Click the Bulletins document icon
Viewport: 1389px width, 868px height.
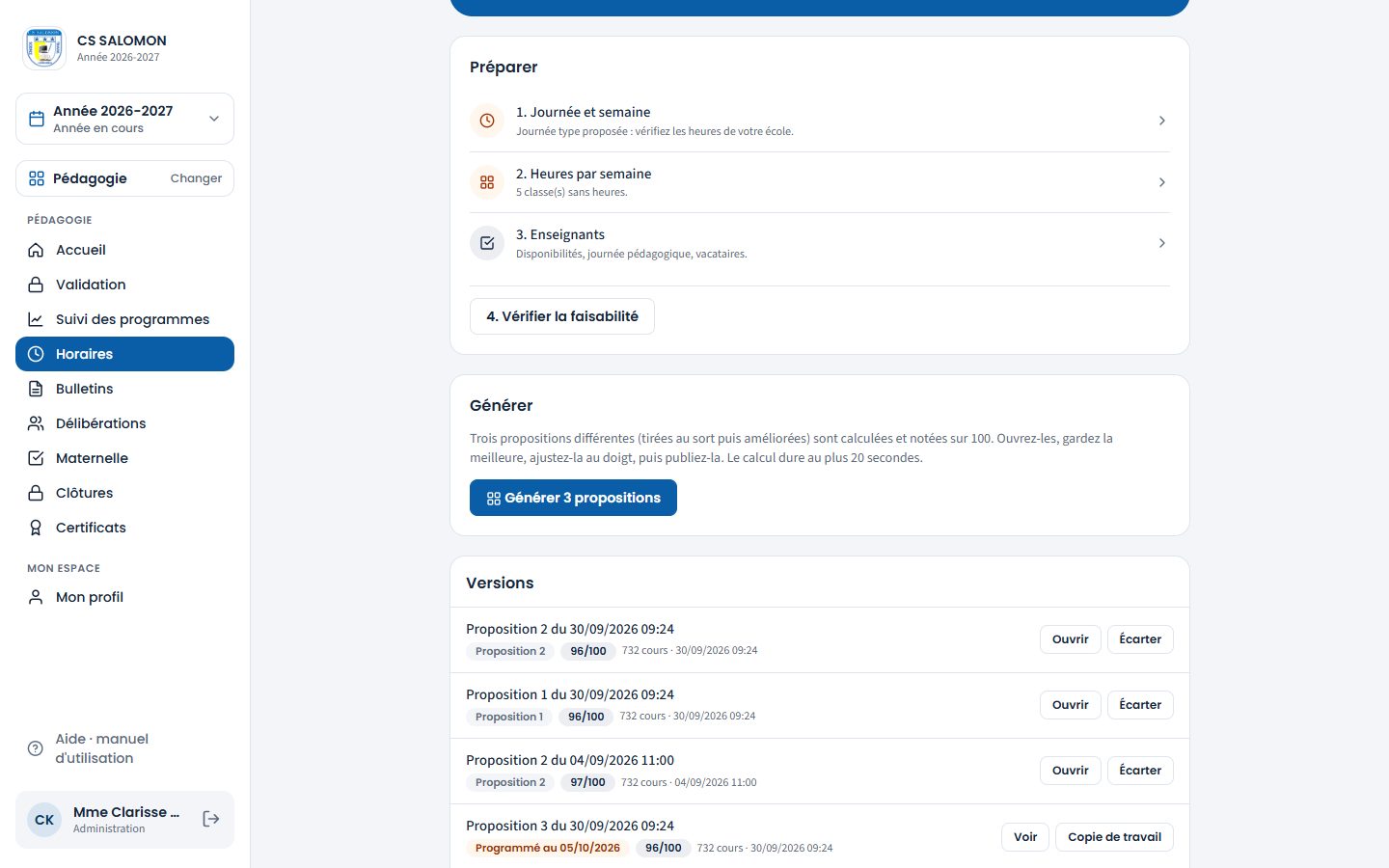tap(36, 389)
